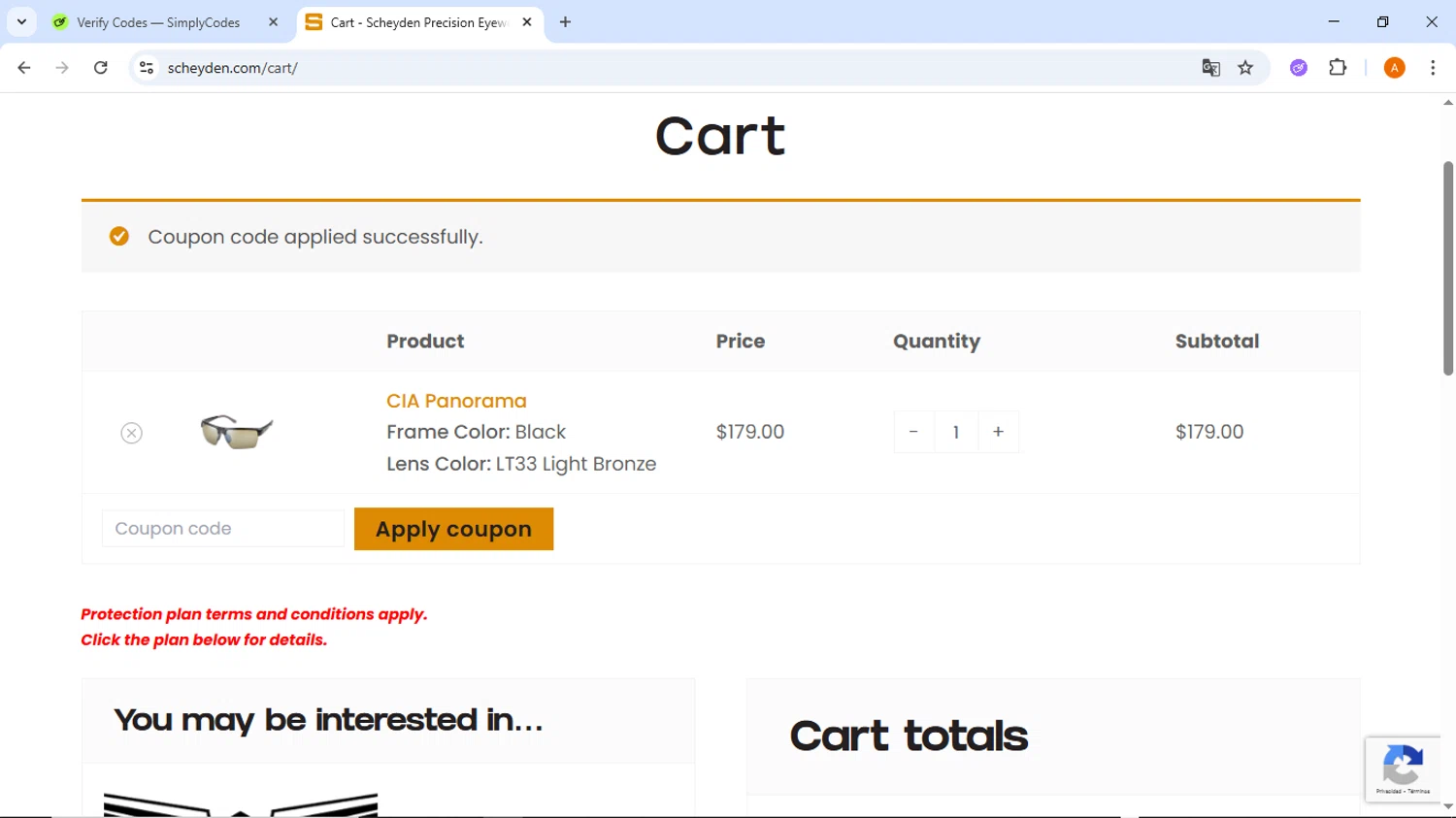
Task: Restore down the browser window
Action: coord(1382,21)
